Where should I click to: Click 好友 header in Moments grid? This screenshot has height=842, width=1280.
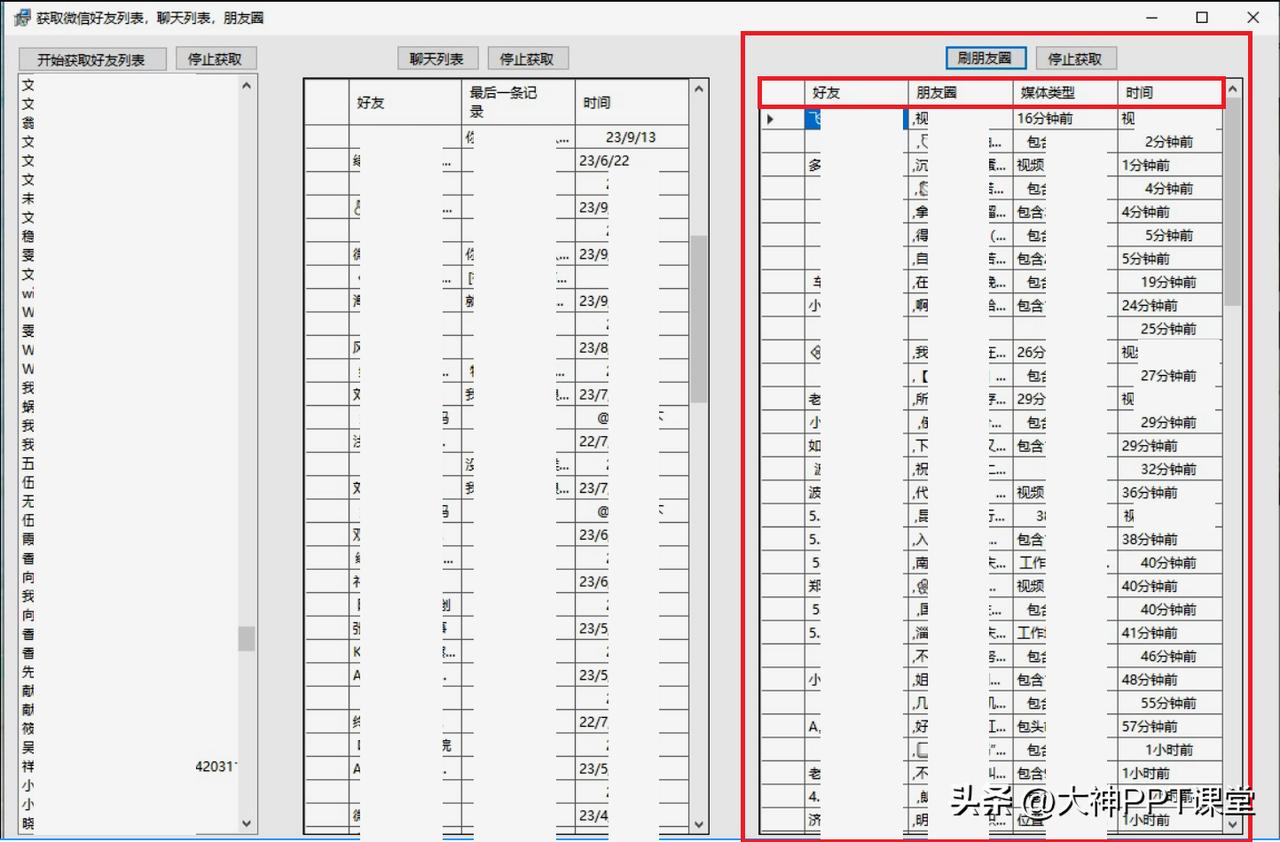click(856, 93)
